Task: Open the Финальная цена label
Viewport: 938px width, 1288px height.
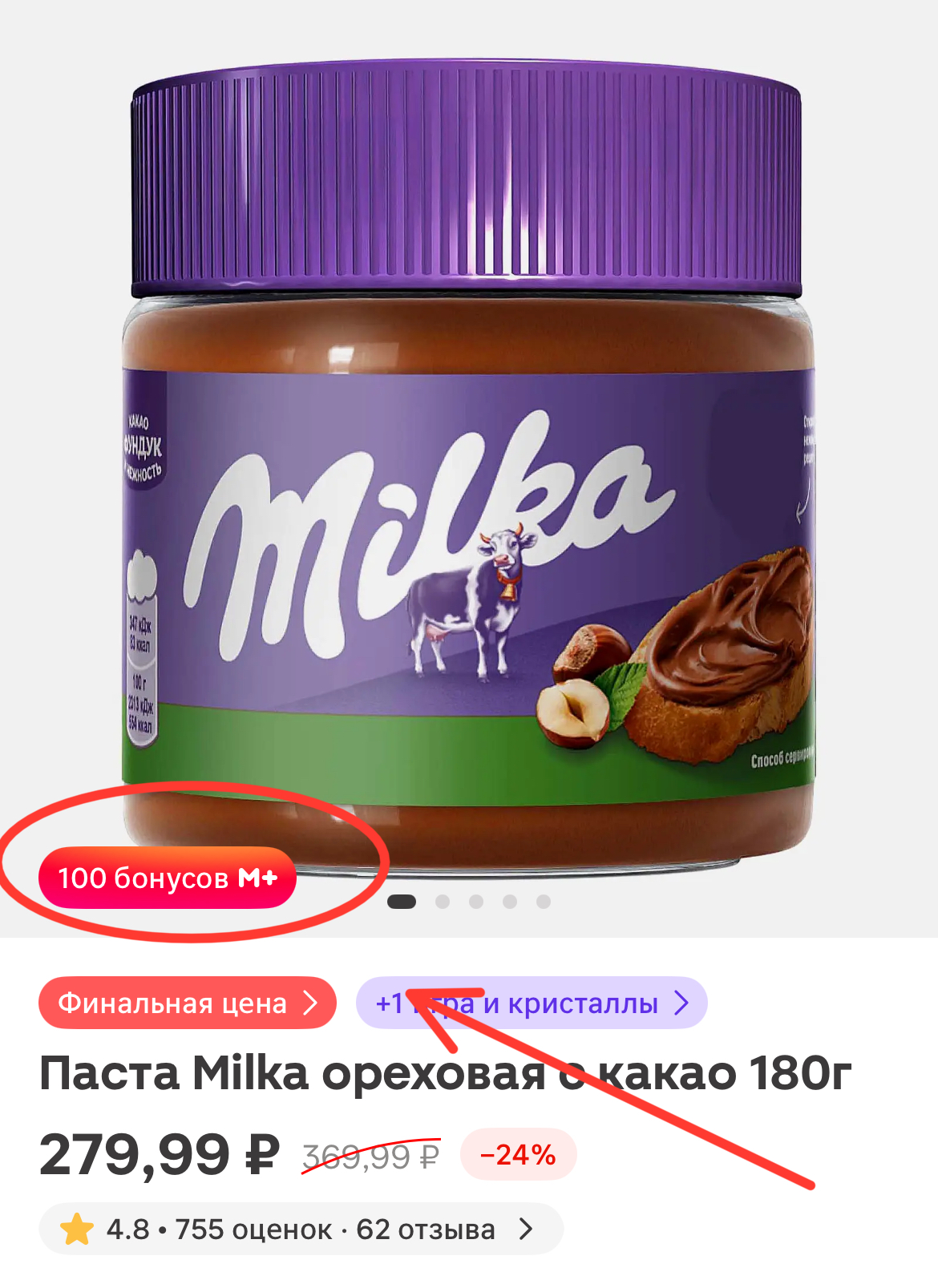Action: (188, 1003)
